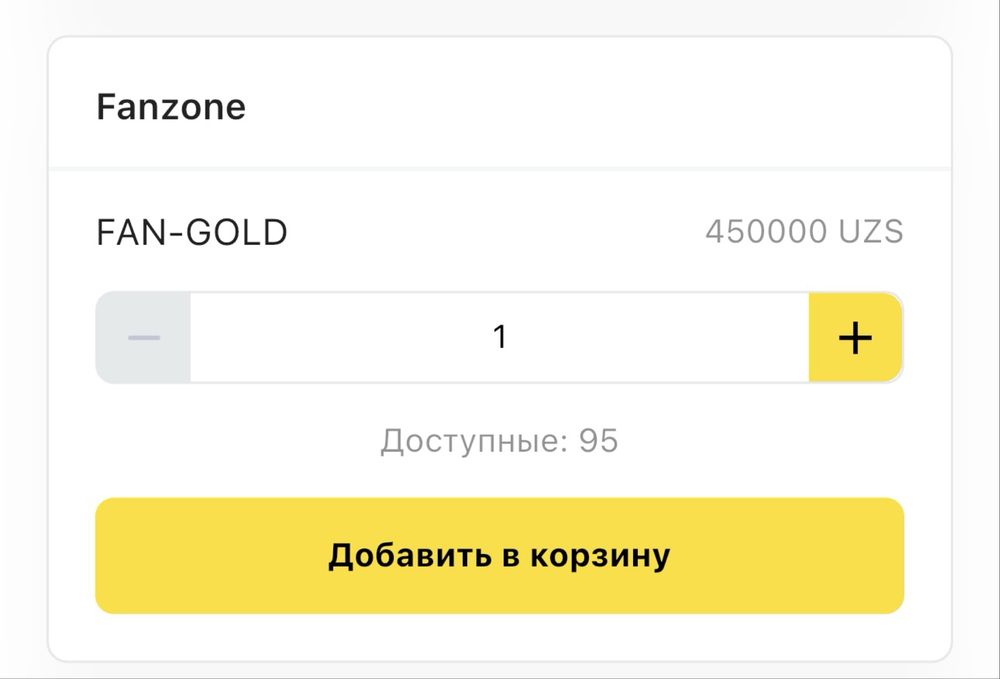Click the available tickets count
Image resolution: width=1000 pixels, height=679 pixels.
coord(499,441)
